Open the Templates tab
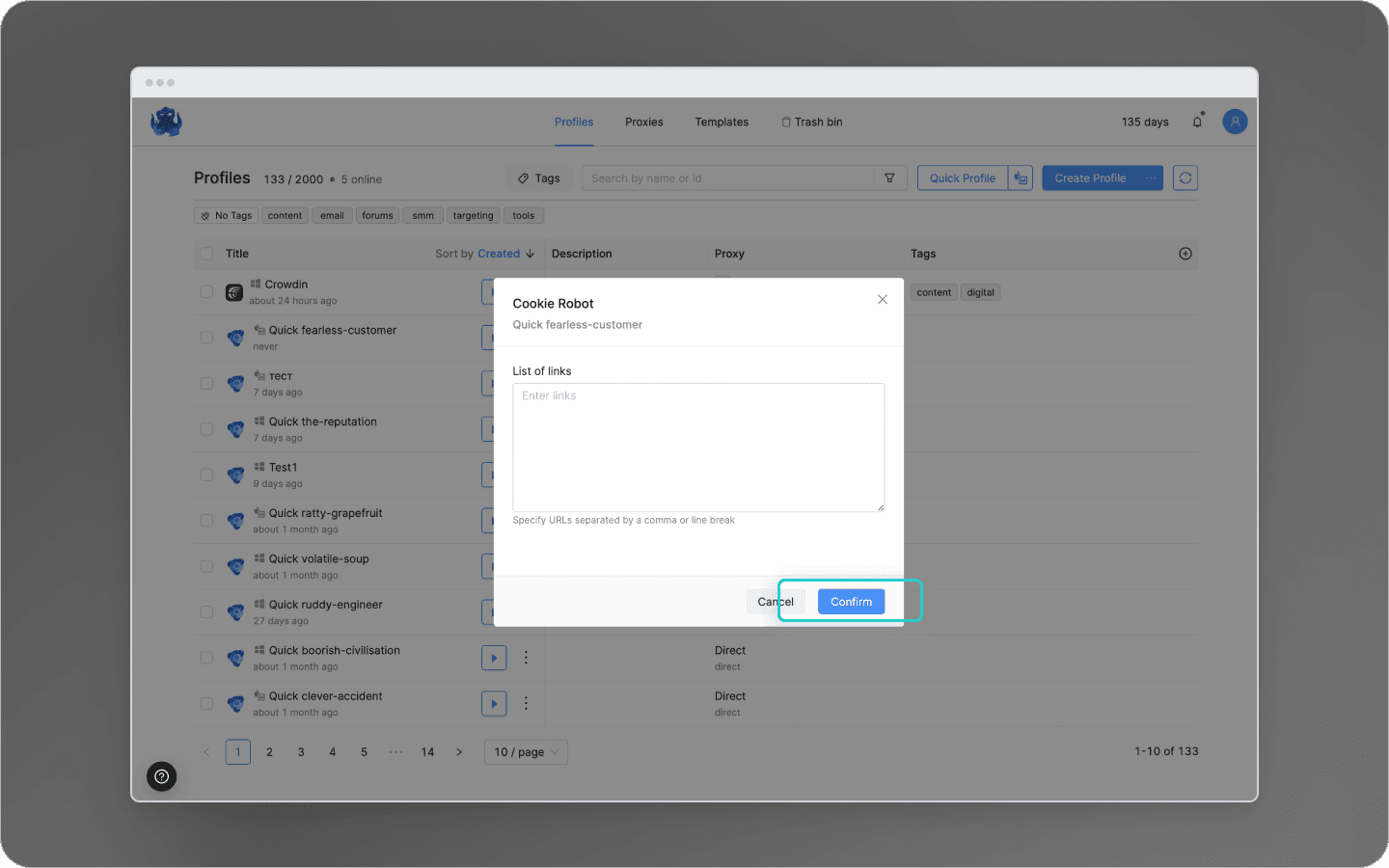Viewport: 1389px width, 868px height. click(x=722, y=122)
